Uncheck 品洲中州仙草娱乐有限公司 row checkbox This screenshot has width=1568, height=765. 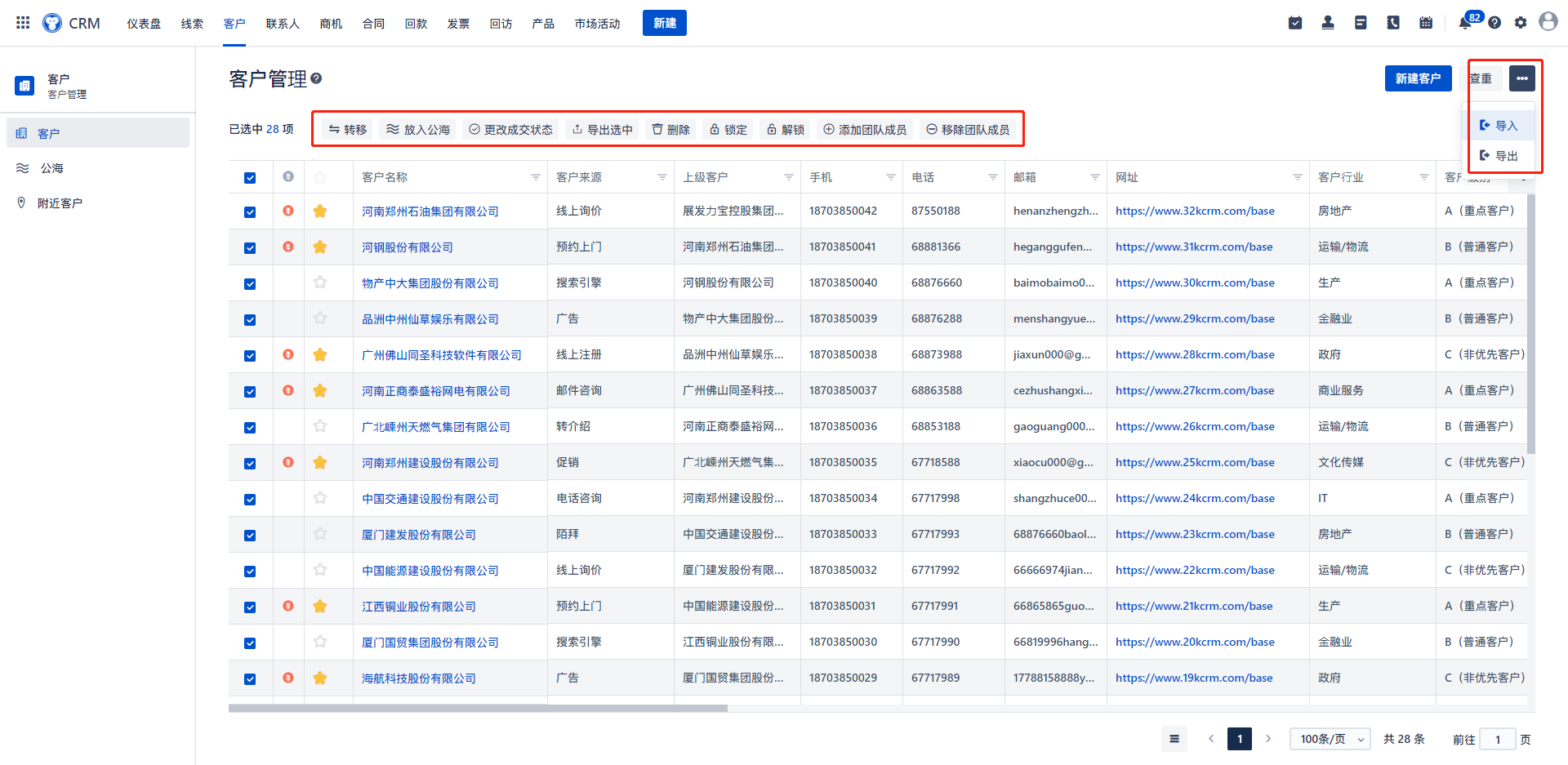pos(250,320)
